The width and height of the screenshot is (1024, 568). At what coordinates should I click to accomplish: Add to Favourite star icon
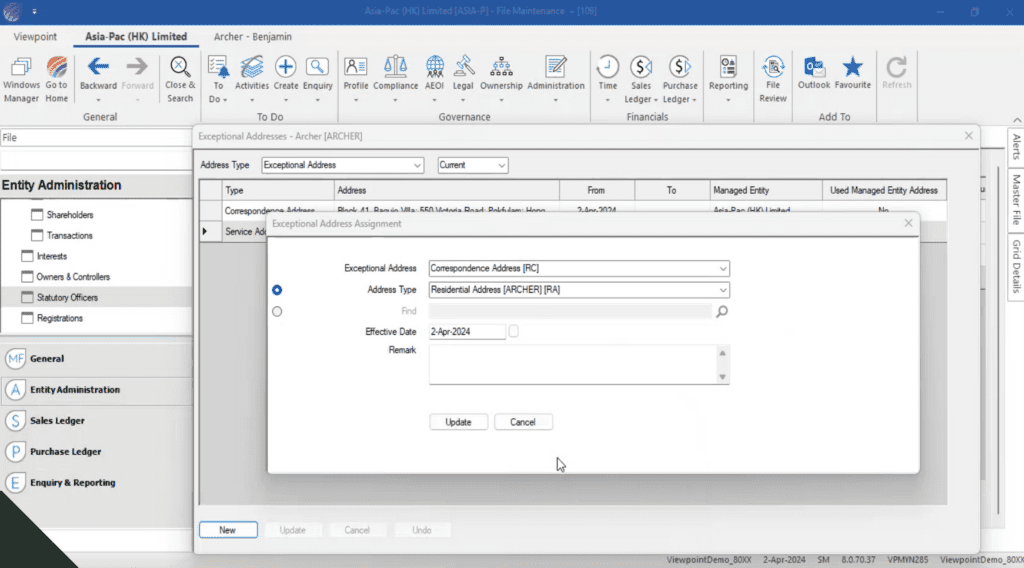click(x=852, y=68)
